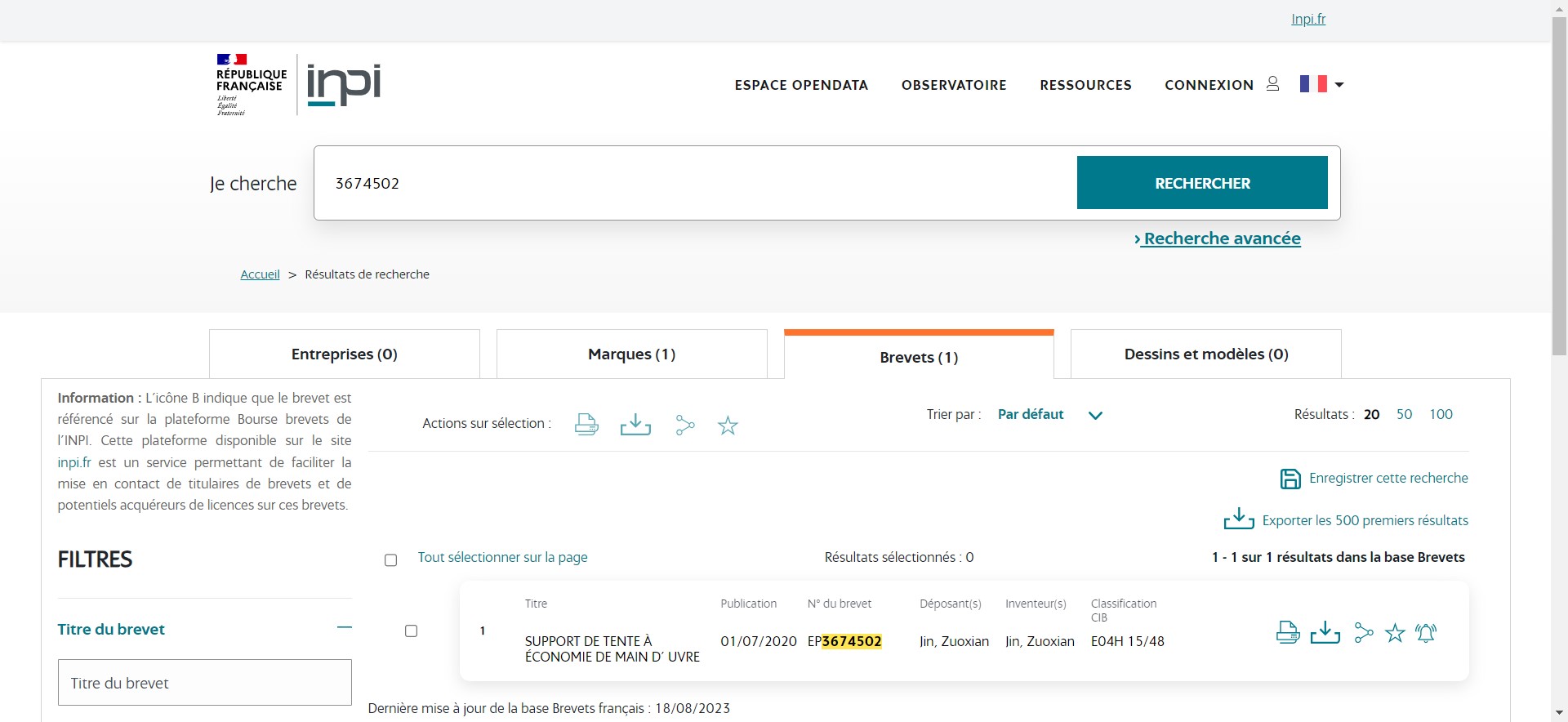
Task: Share the EP3674502 patent row
Action: (x=1363, y=632)
